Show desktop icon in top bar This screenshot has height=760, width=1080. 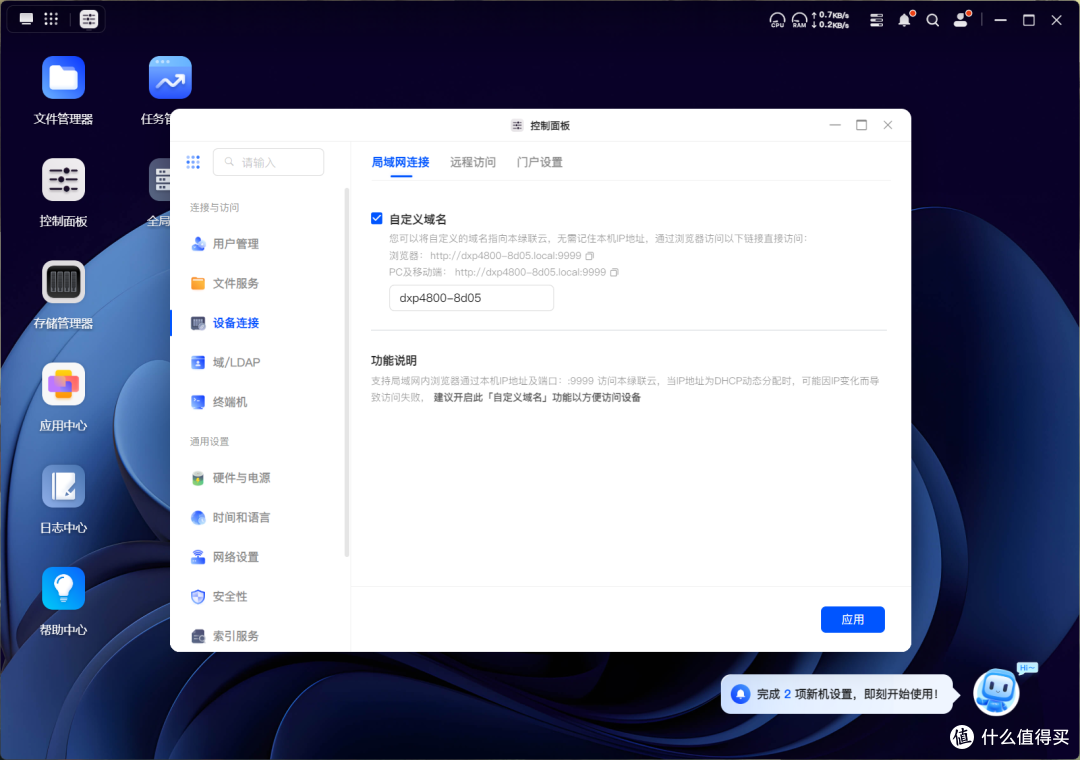tap(26, 19)
